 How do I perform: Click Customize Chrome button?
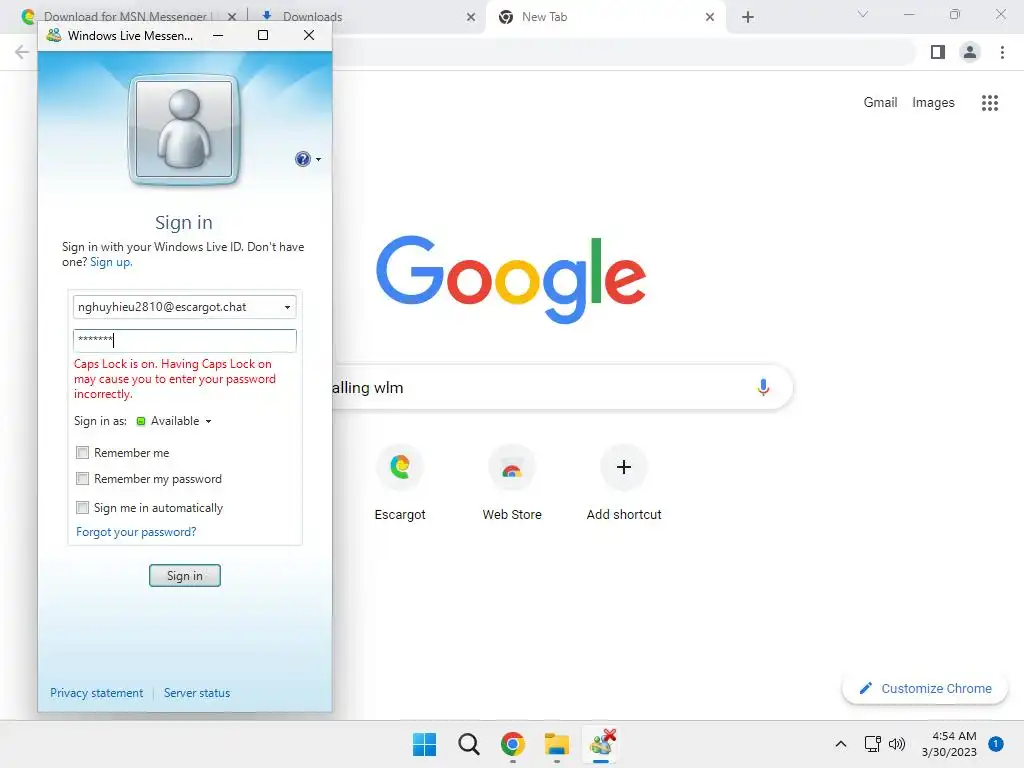(x=925, y=688)
